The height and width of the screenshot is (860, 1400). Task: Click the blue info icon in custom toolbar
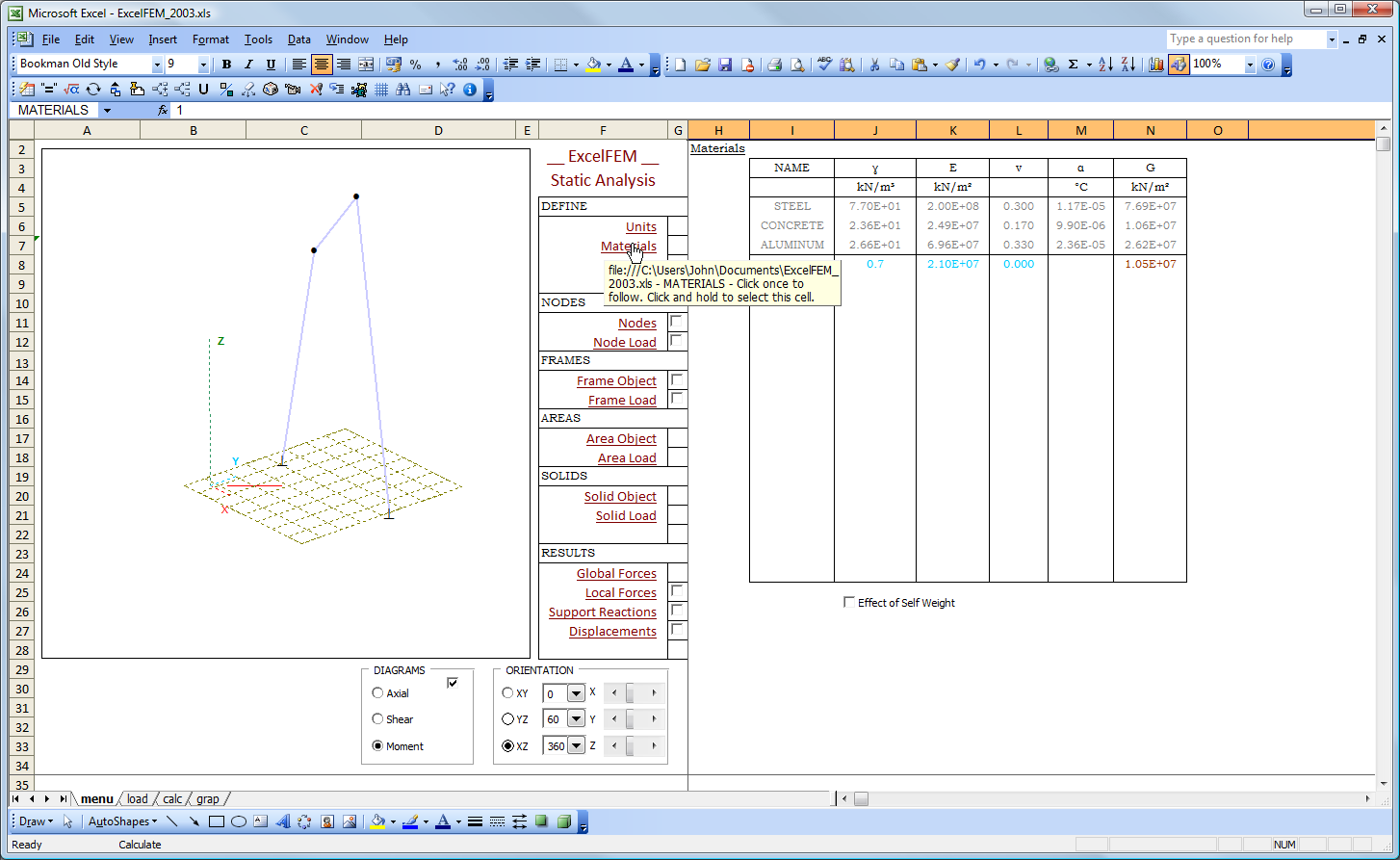point(470,90)
